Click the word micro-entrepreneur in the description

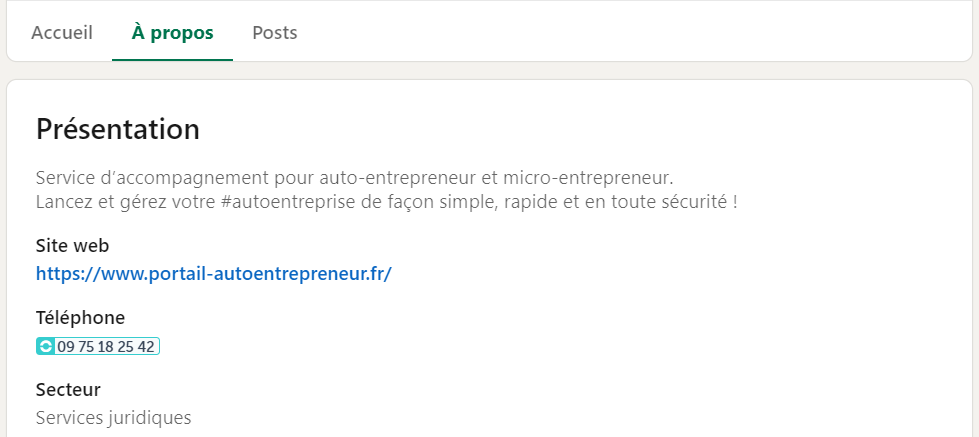pyautogui.click(x=588, y=178)
